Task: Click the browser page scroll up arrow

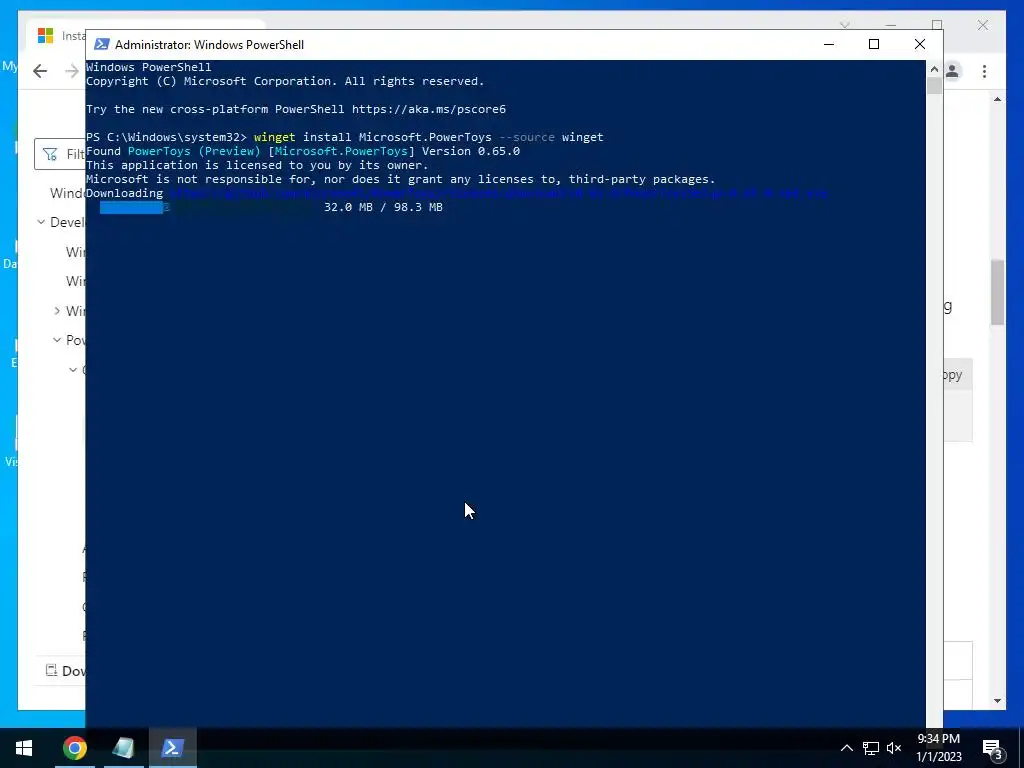Action: click(997, 99)
